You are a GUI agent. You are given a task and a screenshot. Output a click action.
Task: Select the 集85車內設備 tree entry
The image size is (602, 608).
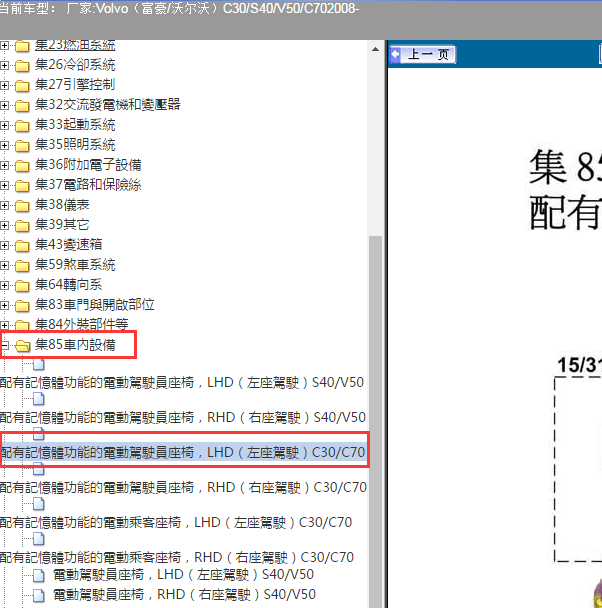[75, 345]
